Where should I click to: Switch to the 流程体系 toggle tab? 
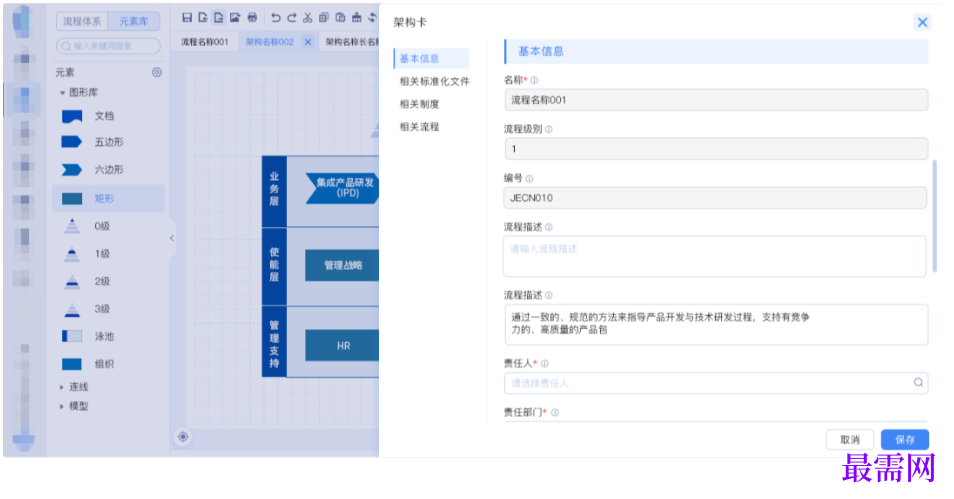point(82,21)
